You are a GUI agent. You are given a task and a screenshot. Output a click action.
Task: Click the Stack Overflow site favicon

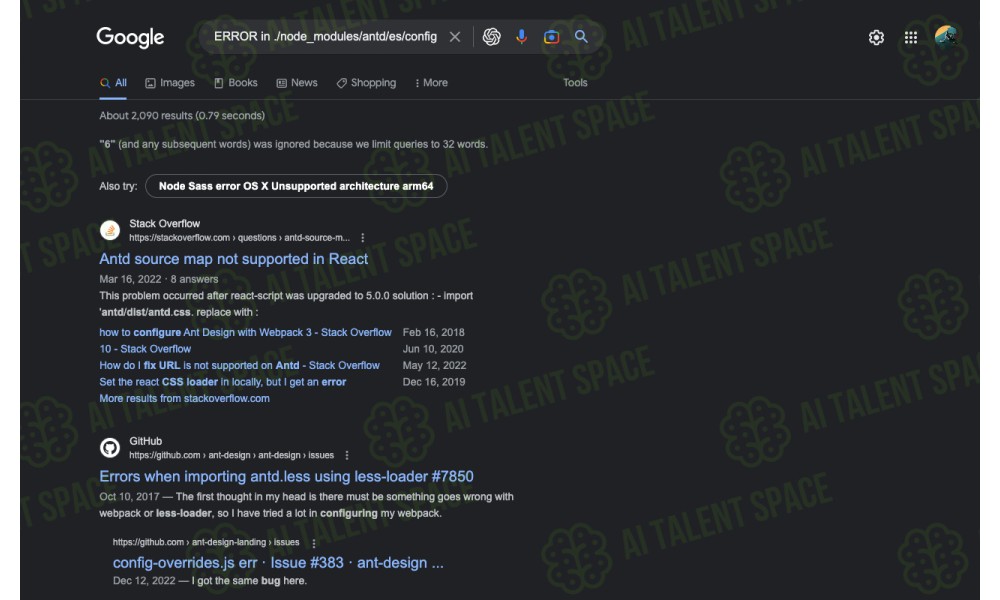[110, 230]
